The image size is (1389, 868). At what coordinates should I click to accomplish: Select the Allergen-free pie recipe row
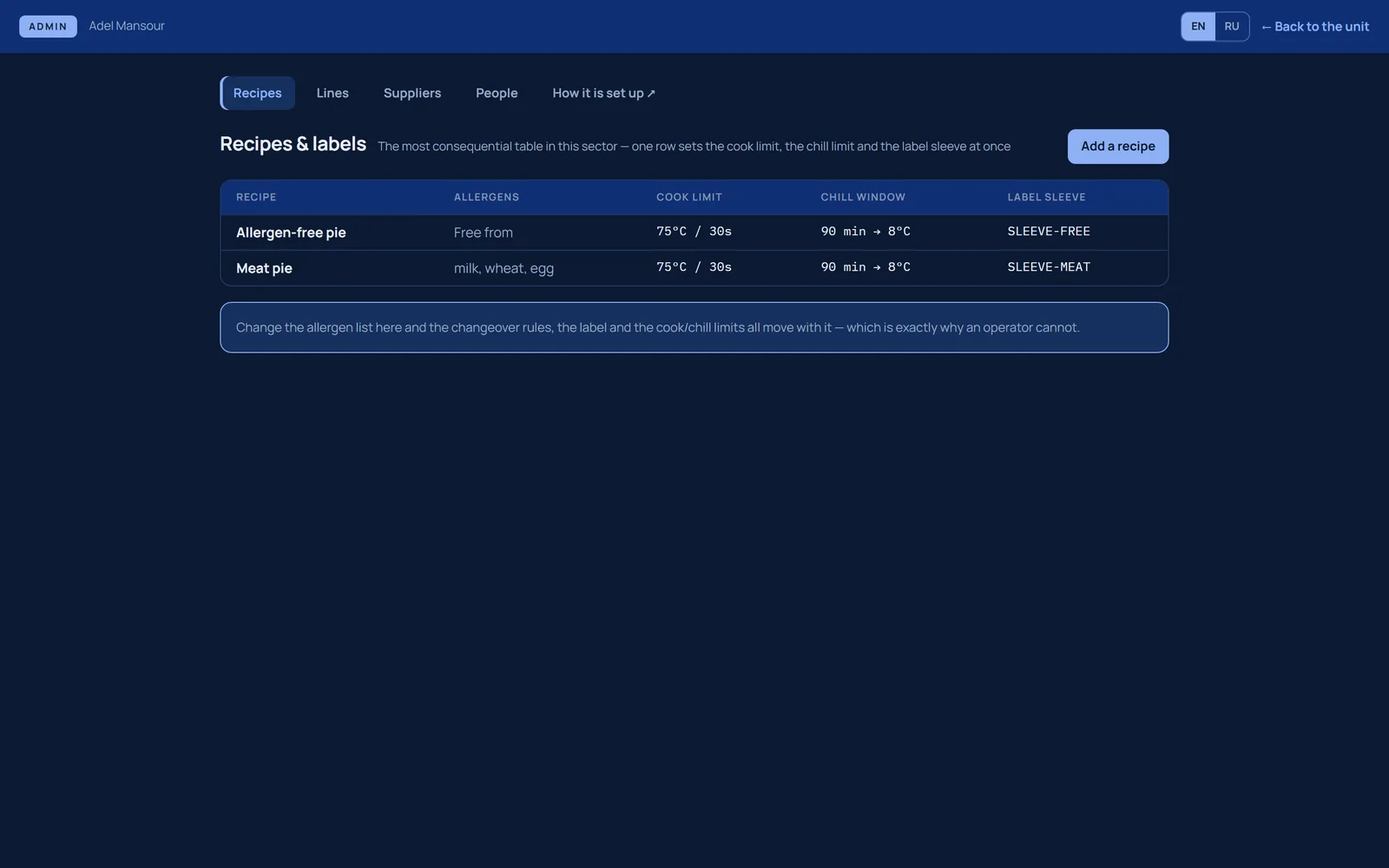click(x=694, y=233)
